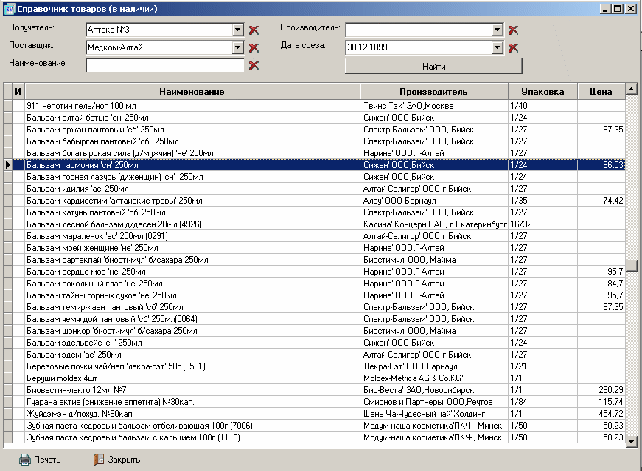642x471 pixels.
Task: Clear the date filter with red X
Action: (x=513, y=47)
